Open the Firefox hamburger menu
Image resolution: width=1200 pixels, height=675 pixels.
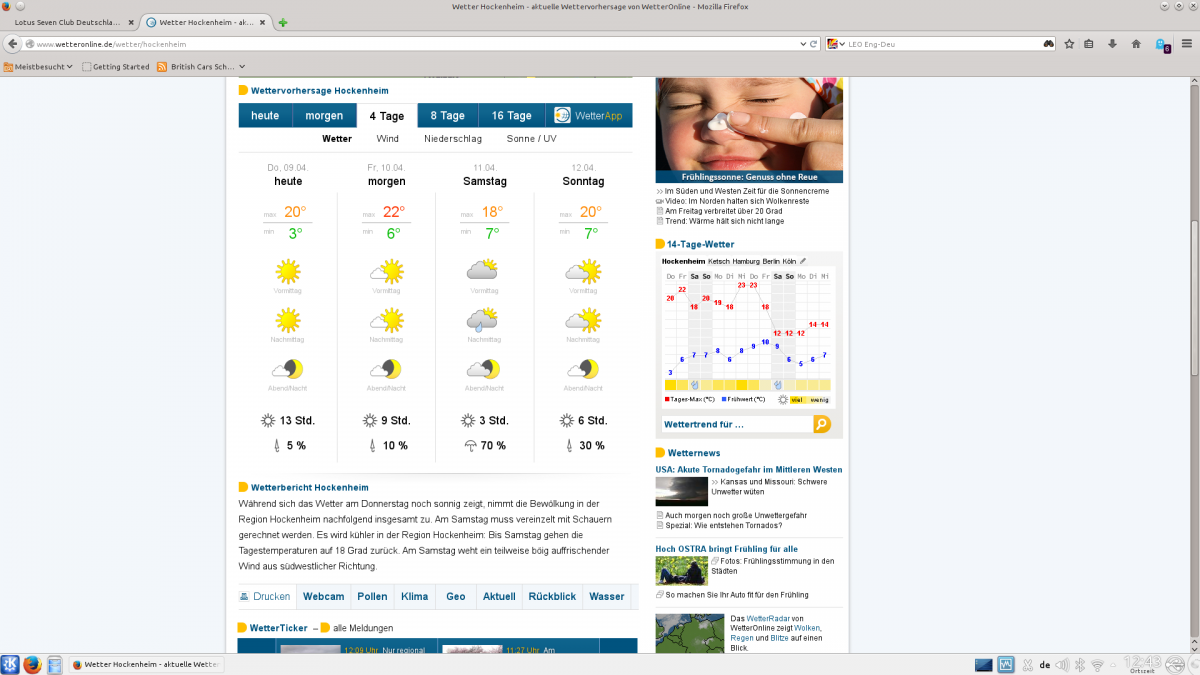click(1187, 44)
